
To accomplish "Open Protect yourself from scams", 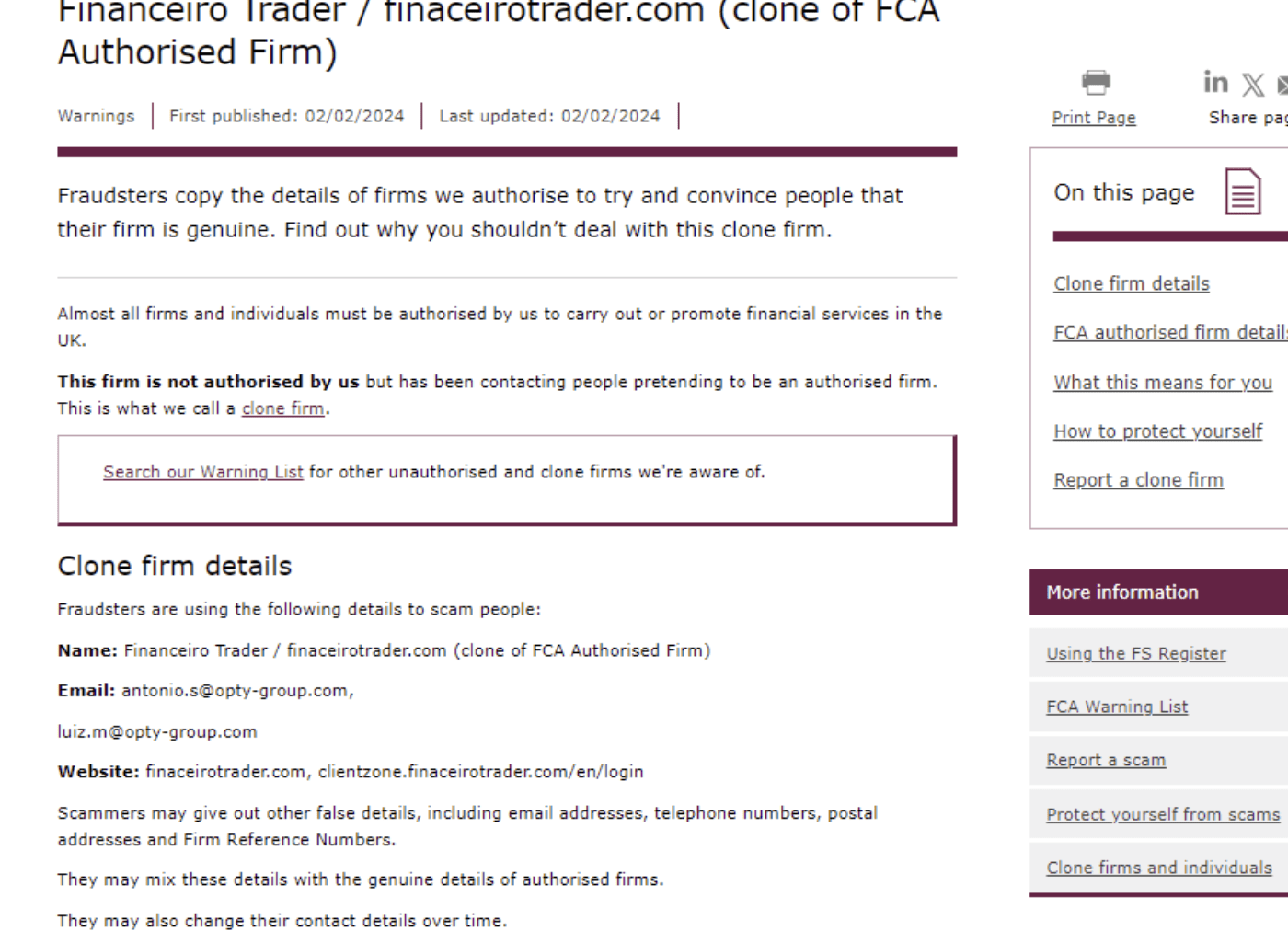I will (x=1162, y=814).
